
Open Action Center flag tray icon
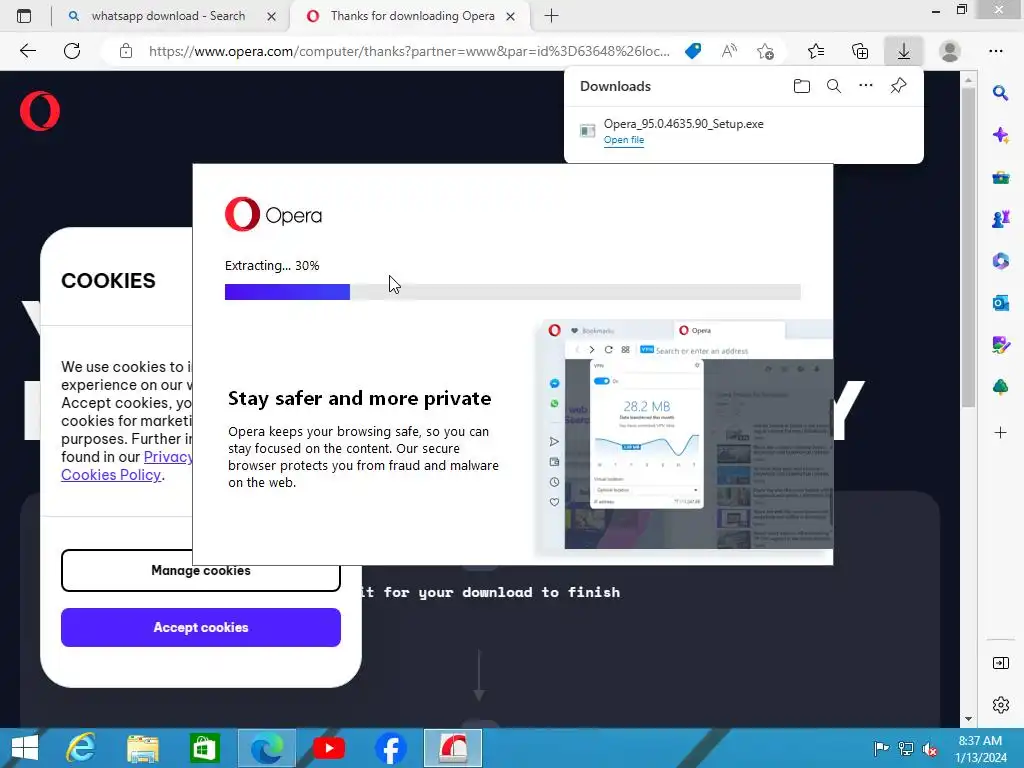click(x=881, y=748)
